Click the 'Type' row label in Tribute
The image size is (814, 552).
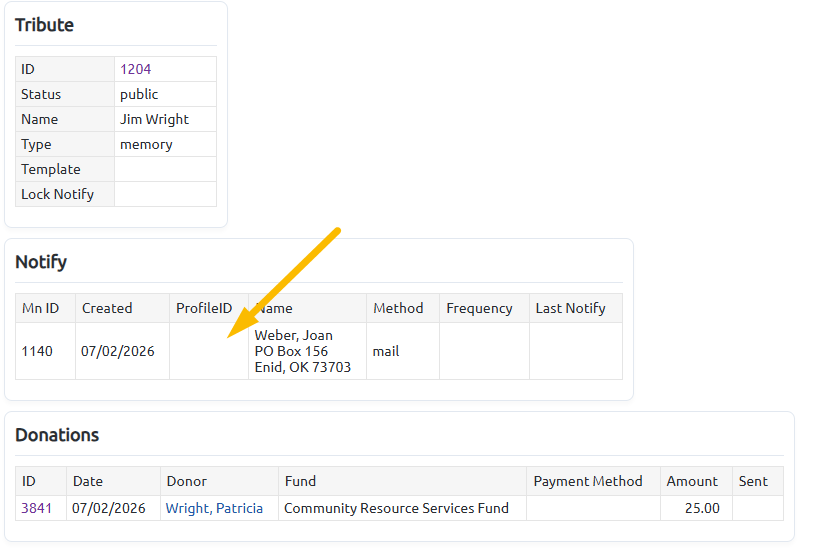(36, 144)
